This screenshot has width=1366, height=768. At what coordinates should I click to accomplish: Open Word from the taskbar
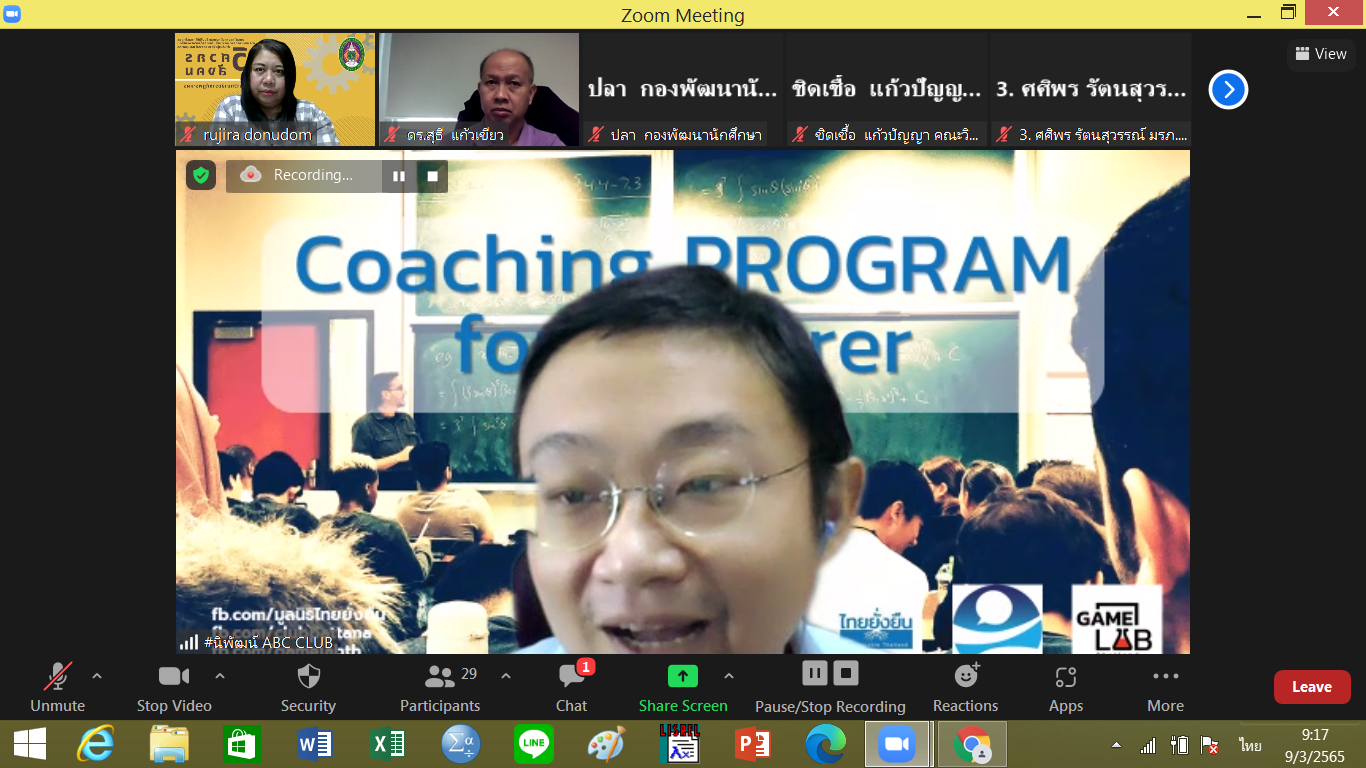click(315, 744)
